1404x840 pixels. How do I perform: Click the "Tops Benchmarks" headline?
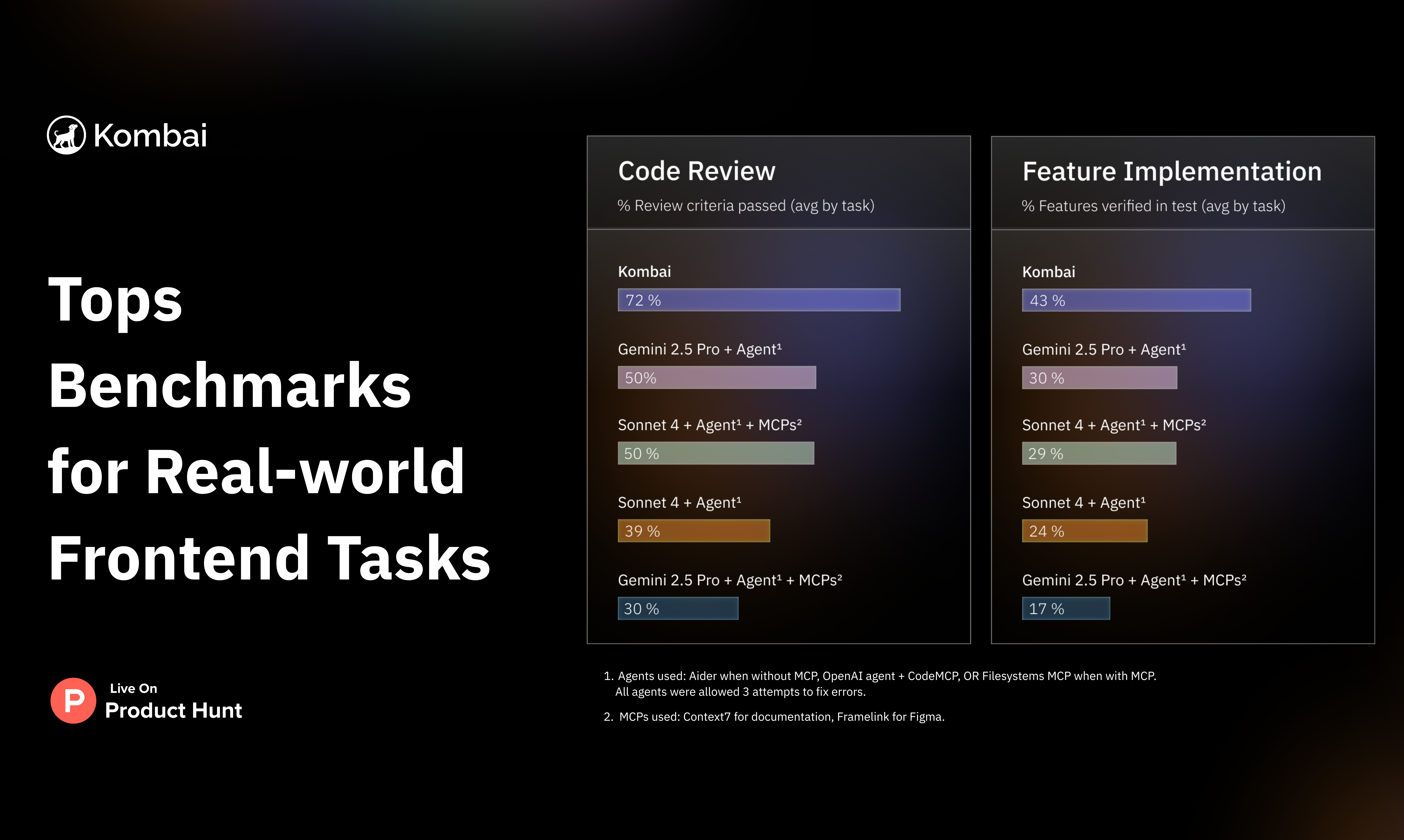(x=229, y=342)
